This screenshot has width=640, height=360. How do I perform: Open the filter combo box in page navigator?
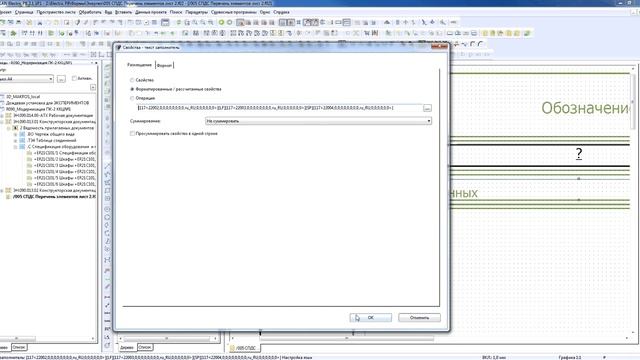(27, 79)
